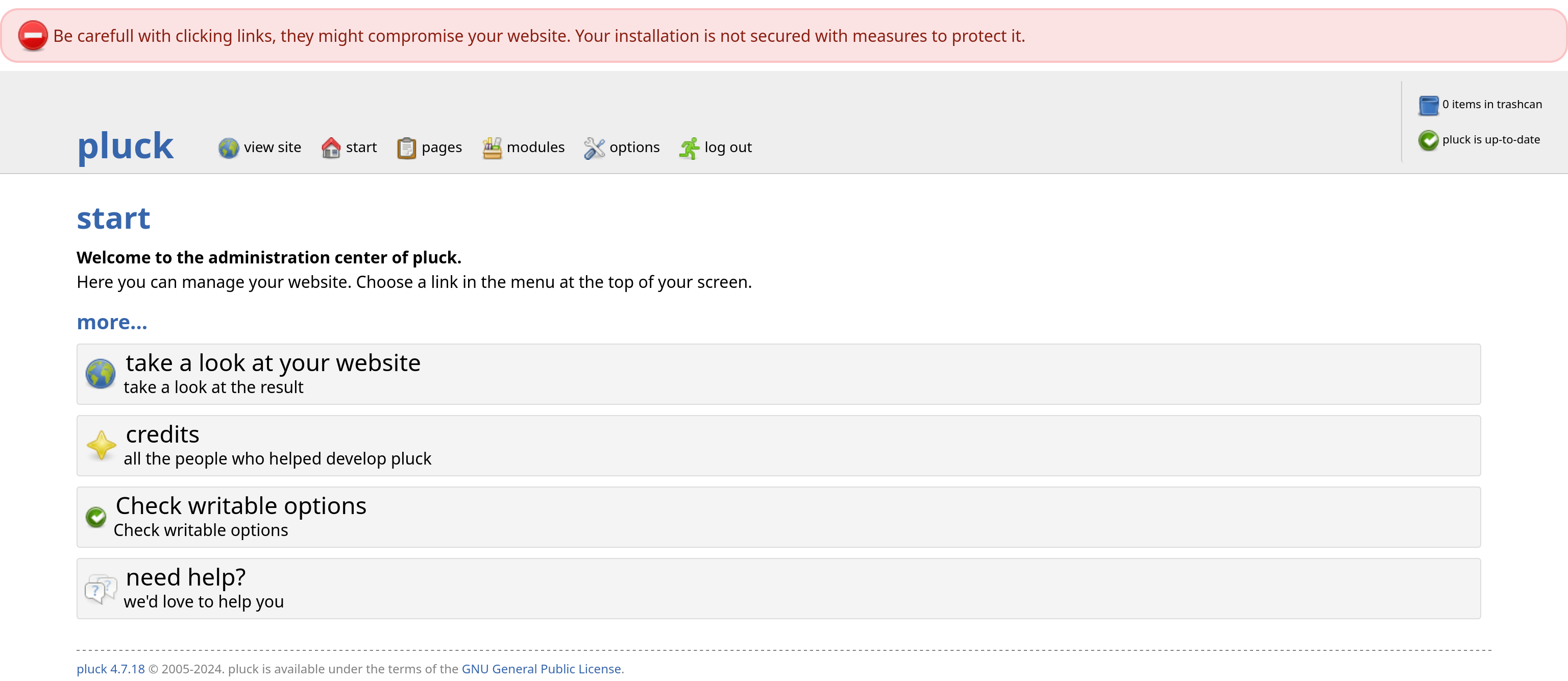1568x681 pixels.
Task: Click the running man log out icon
Action: coord(689,148)
